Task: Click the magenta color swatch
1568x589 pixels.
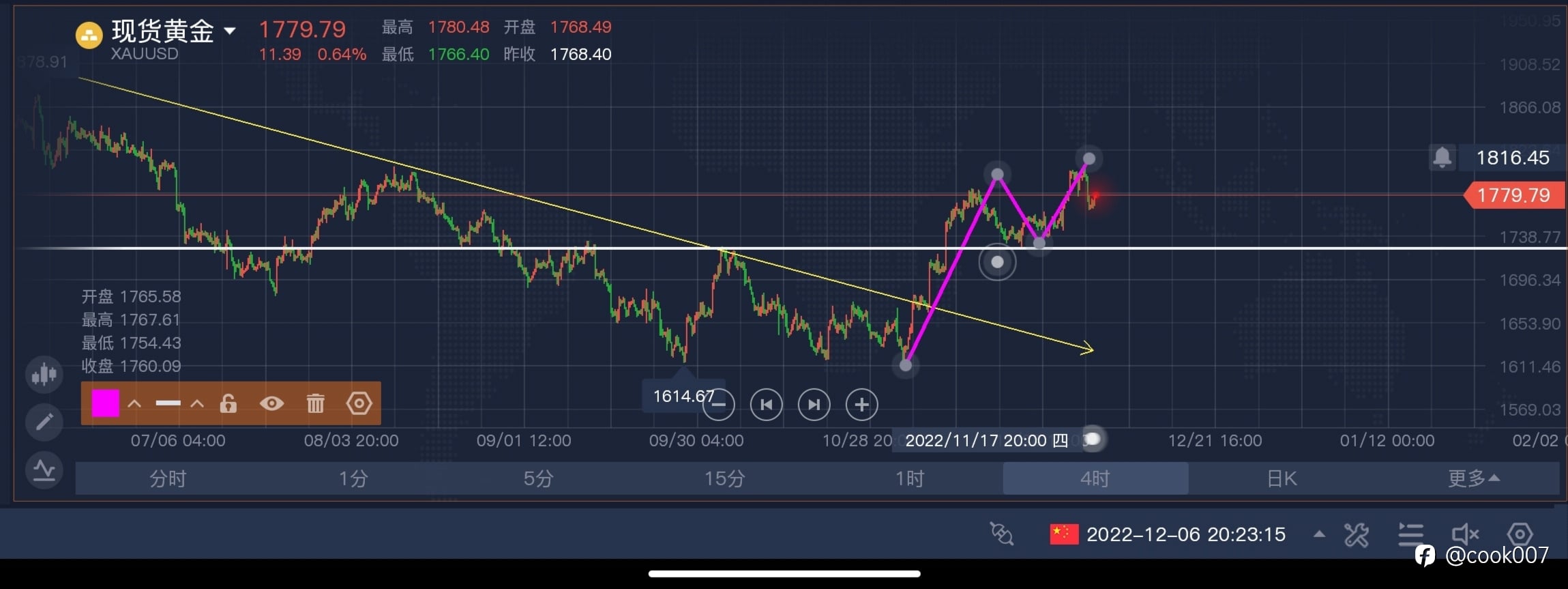Action: (x=106, y=403)
